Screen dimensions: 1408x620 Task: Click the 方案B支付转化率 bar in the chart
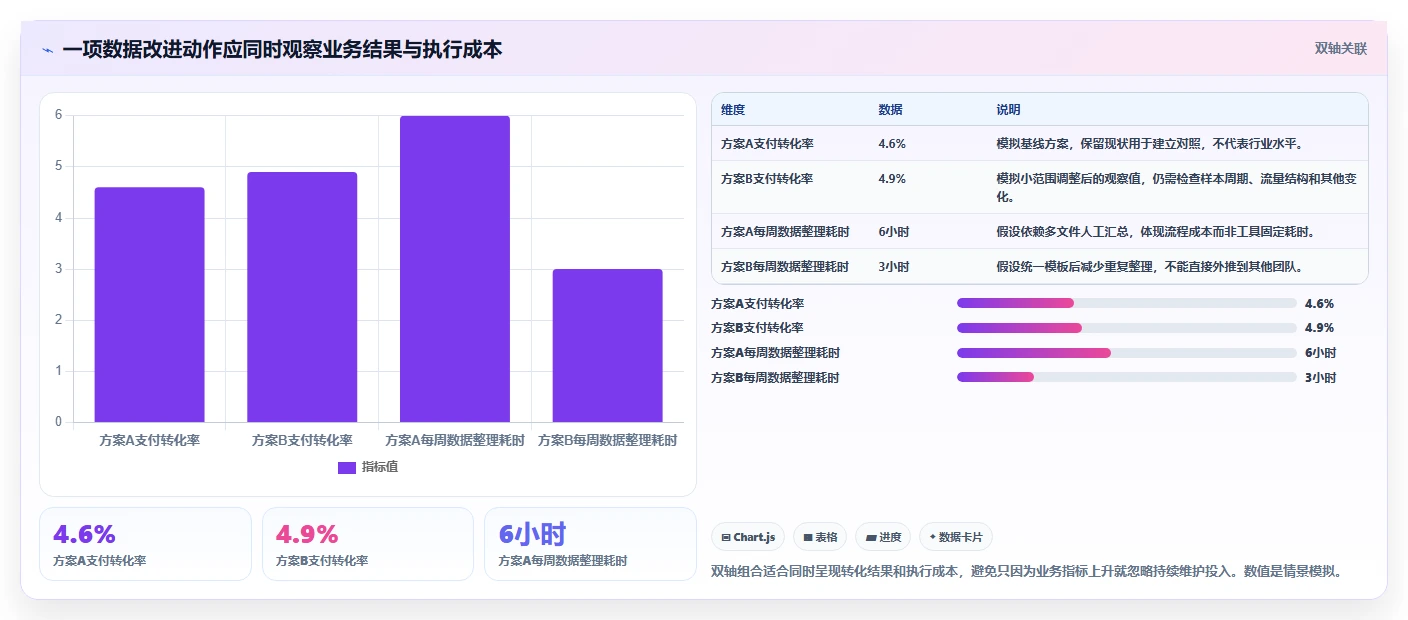[302, 297]
